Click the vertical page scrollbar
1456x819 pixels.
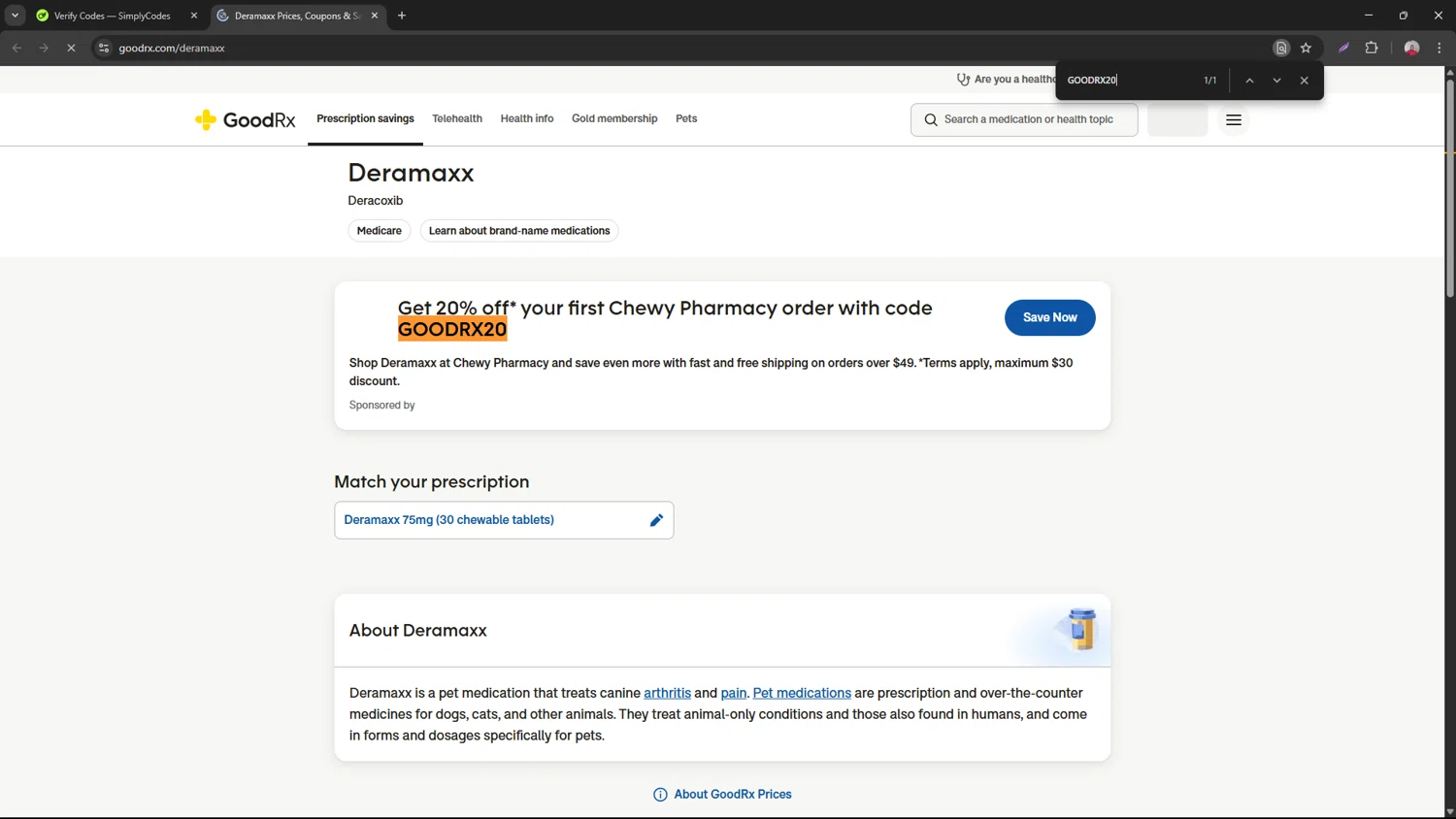pyautogui.click(x=1450, y=188)
